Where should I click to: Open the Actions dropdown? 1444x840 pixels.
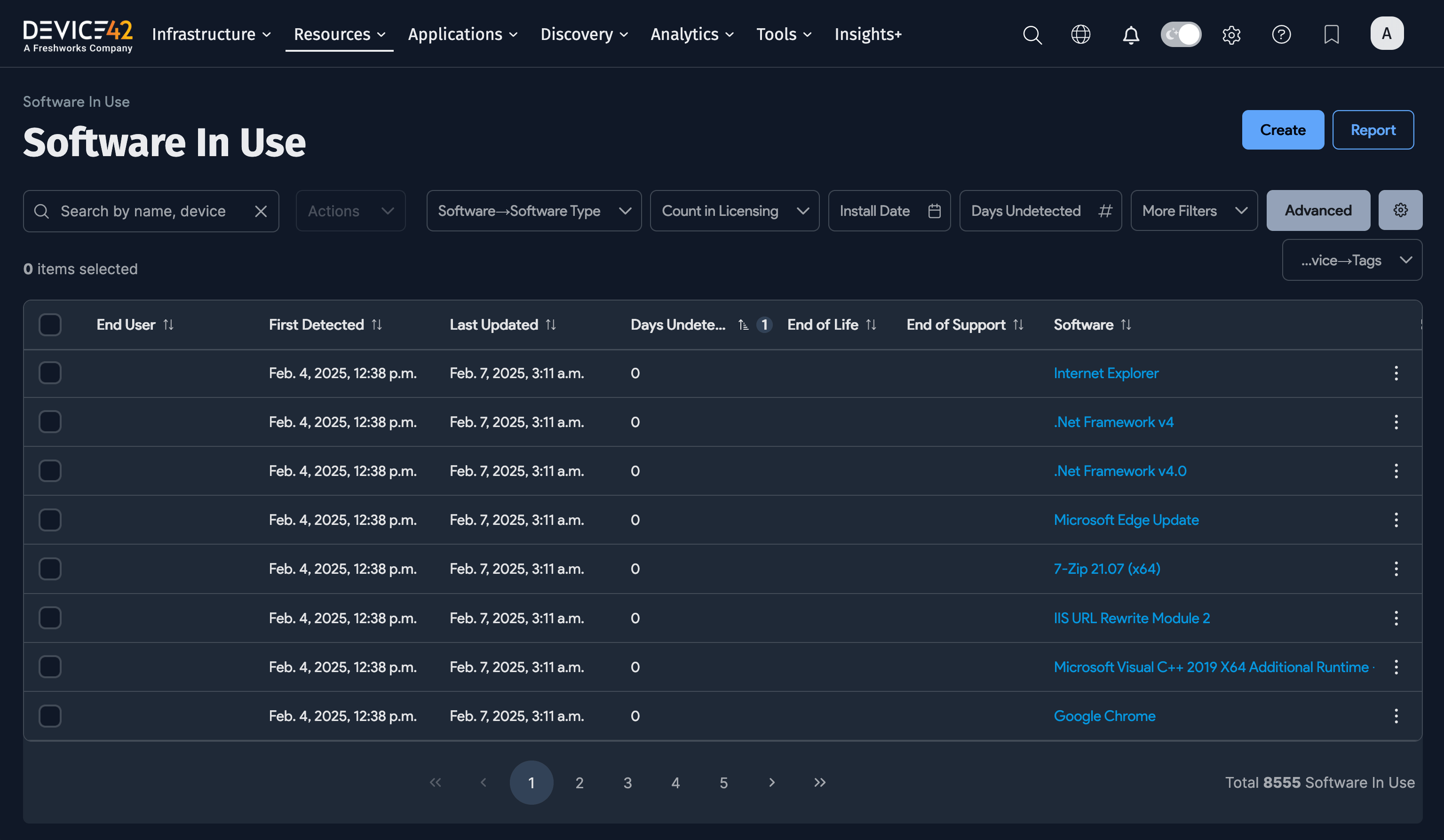pos(351,211)
